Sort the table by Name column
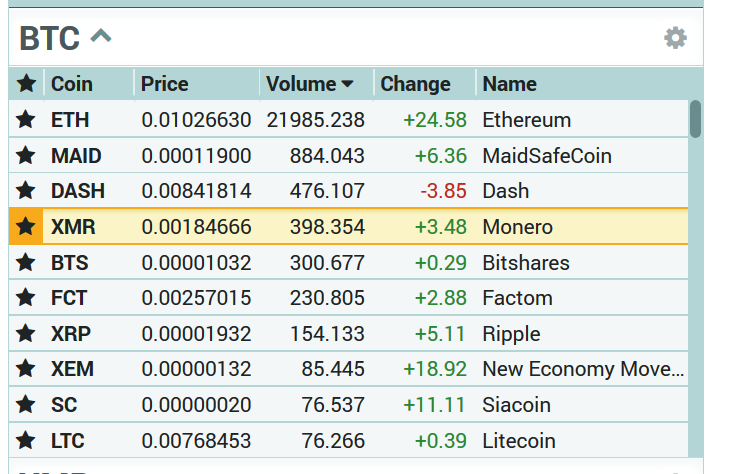 pyautogui.click(x=510, y=84)
